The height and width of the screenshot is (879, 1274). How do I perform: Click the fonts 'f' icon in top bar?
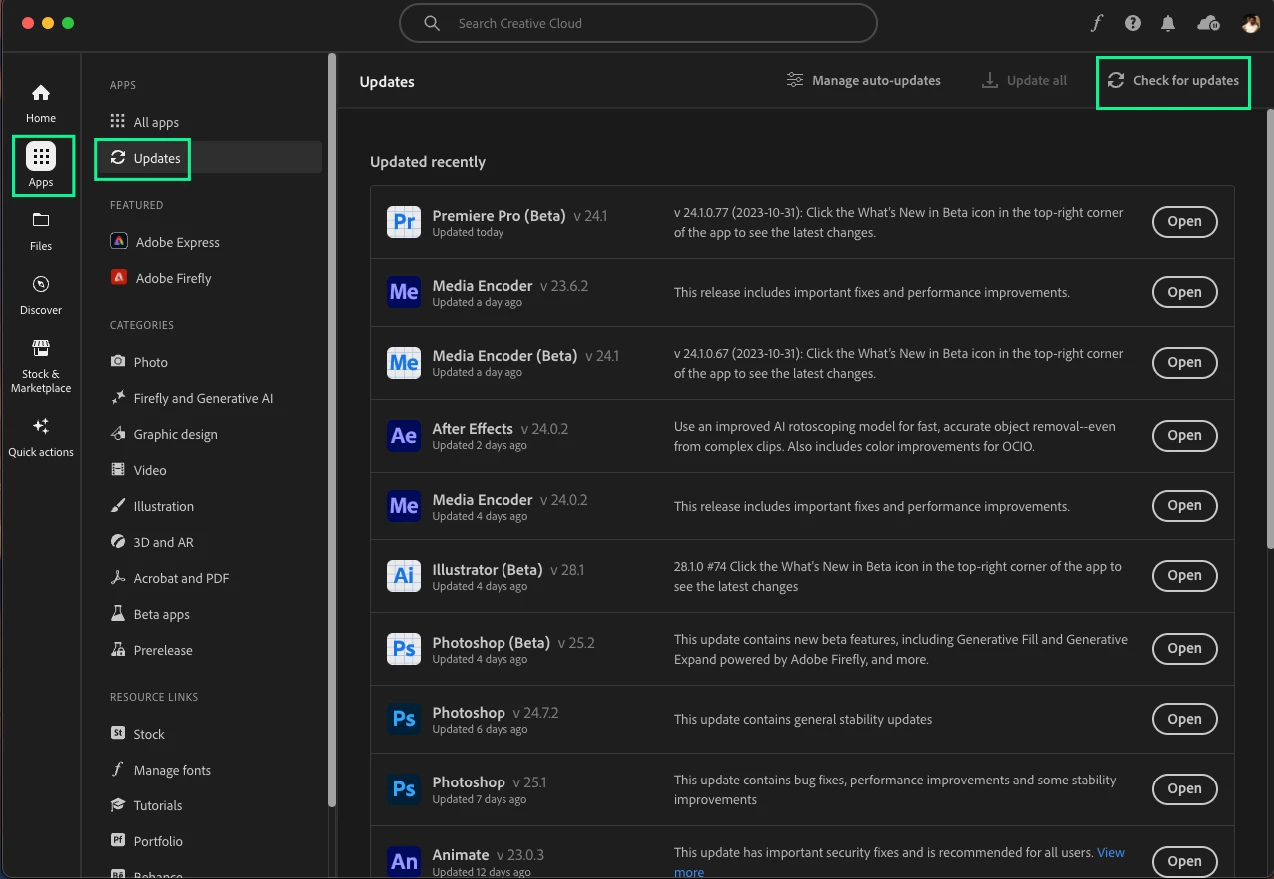(1096, 23)
